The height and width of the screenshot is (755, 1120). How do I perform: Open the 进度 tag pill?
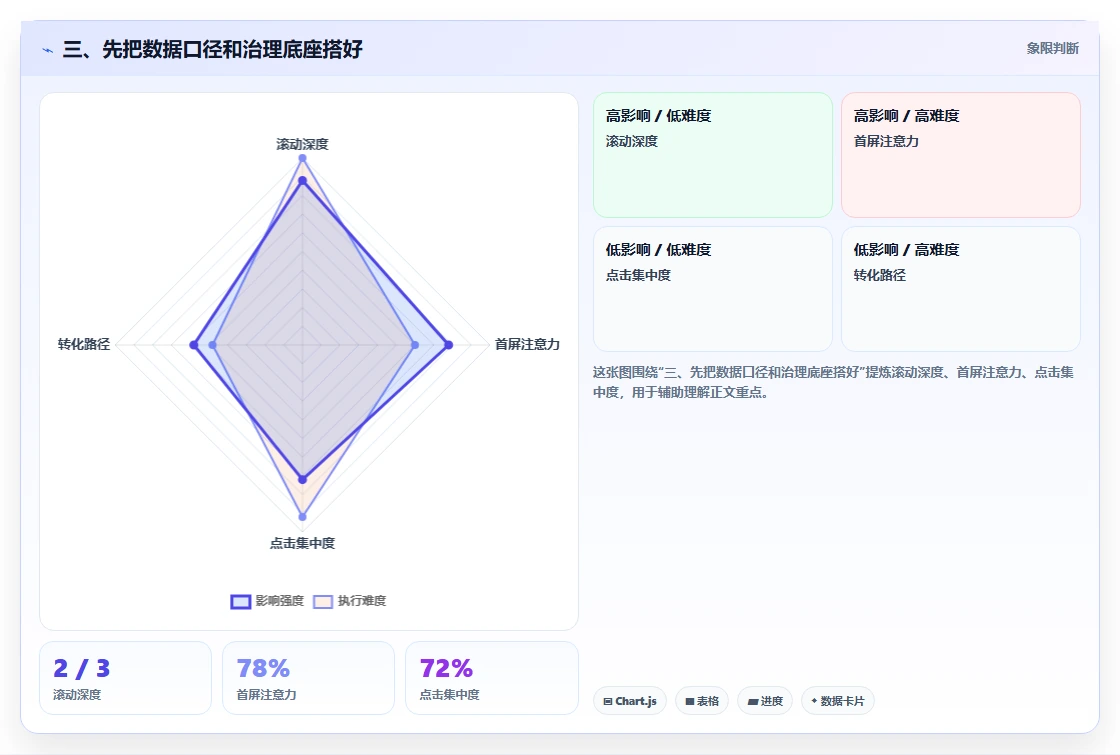(765, 701)
